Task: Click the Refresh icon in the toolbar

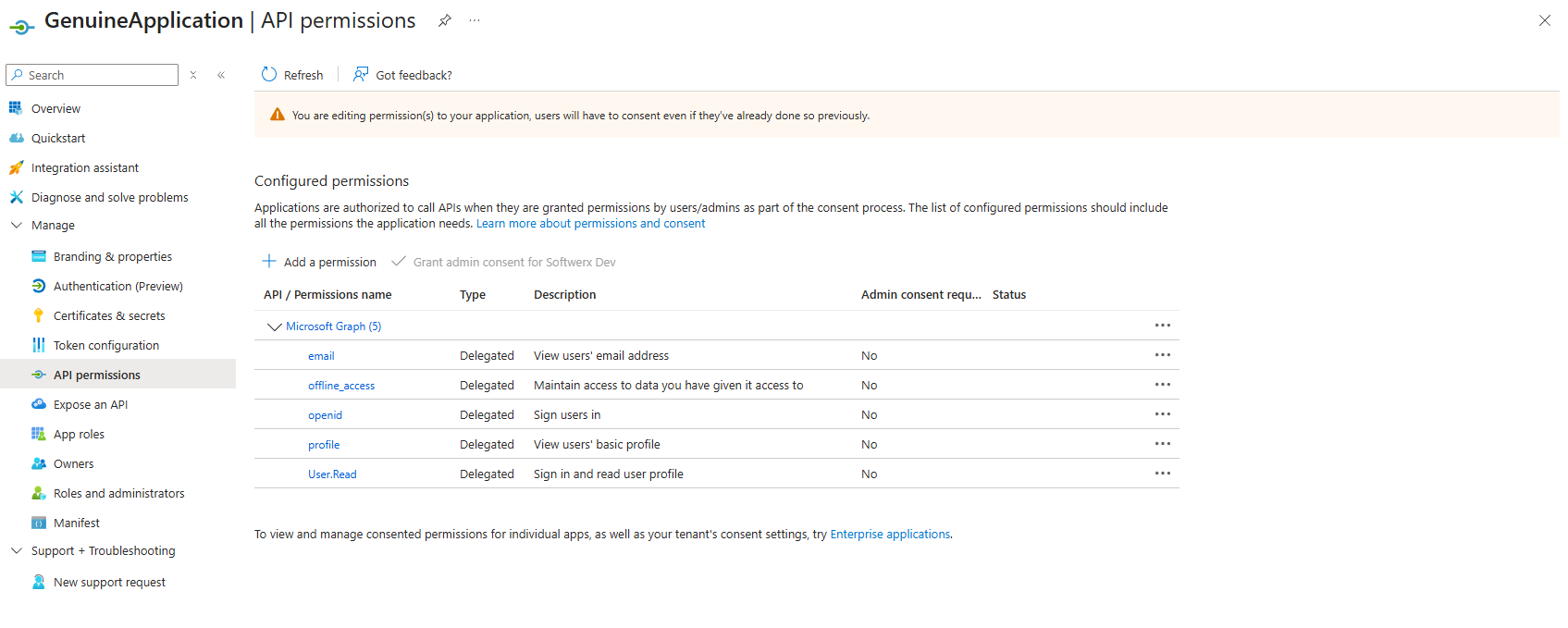Action: point(269,75)
